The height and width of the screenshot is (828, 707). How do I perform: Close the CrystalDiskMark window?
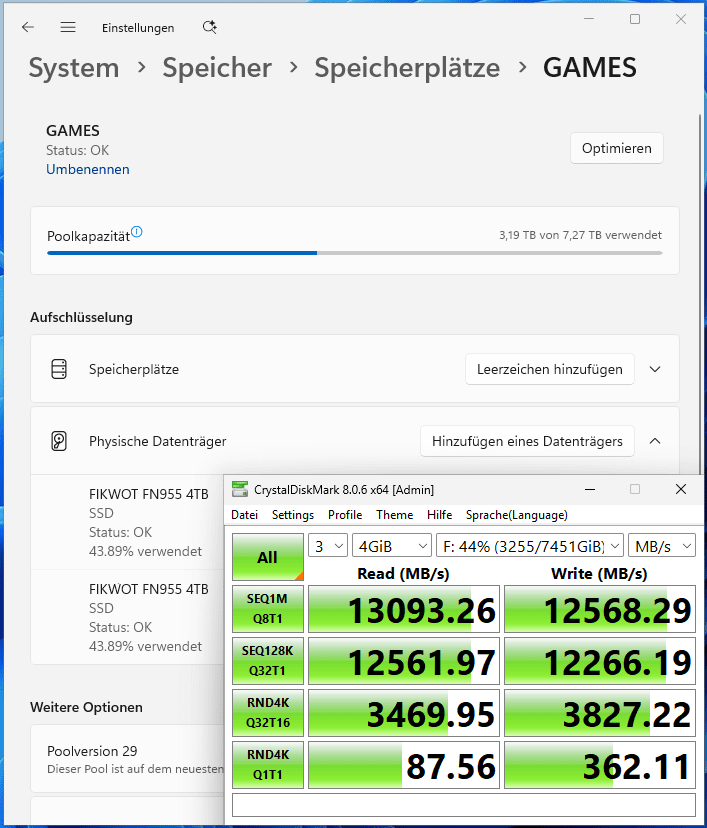point(681,490)
